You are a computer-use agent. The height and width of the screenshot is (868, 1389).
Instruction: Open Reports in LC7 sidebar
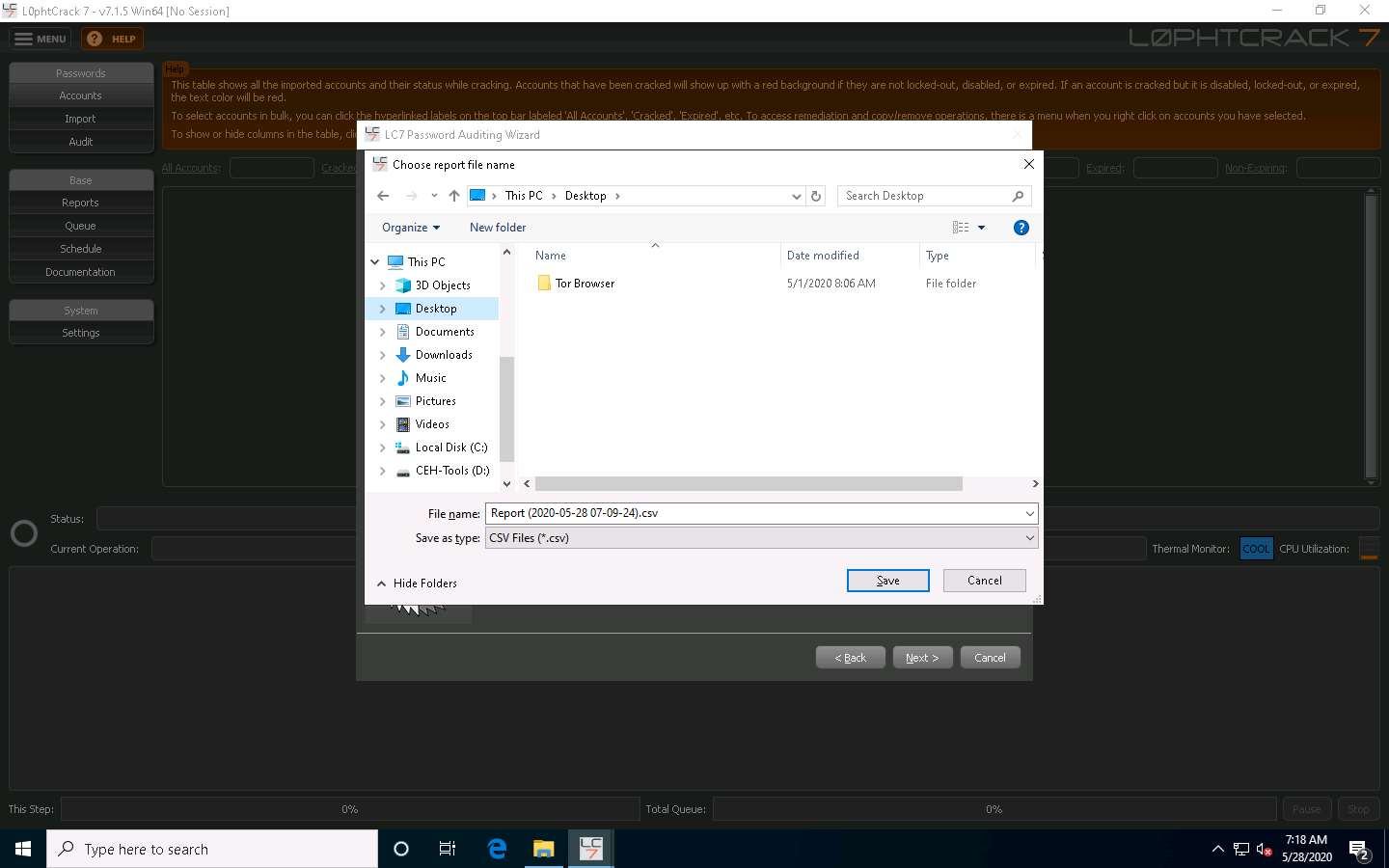[x=81, y=203]
